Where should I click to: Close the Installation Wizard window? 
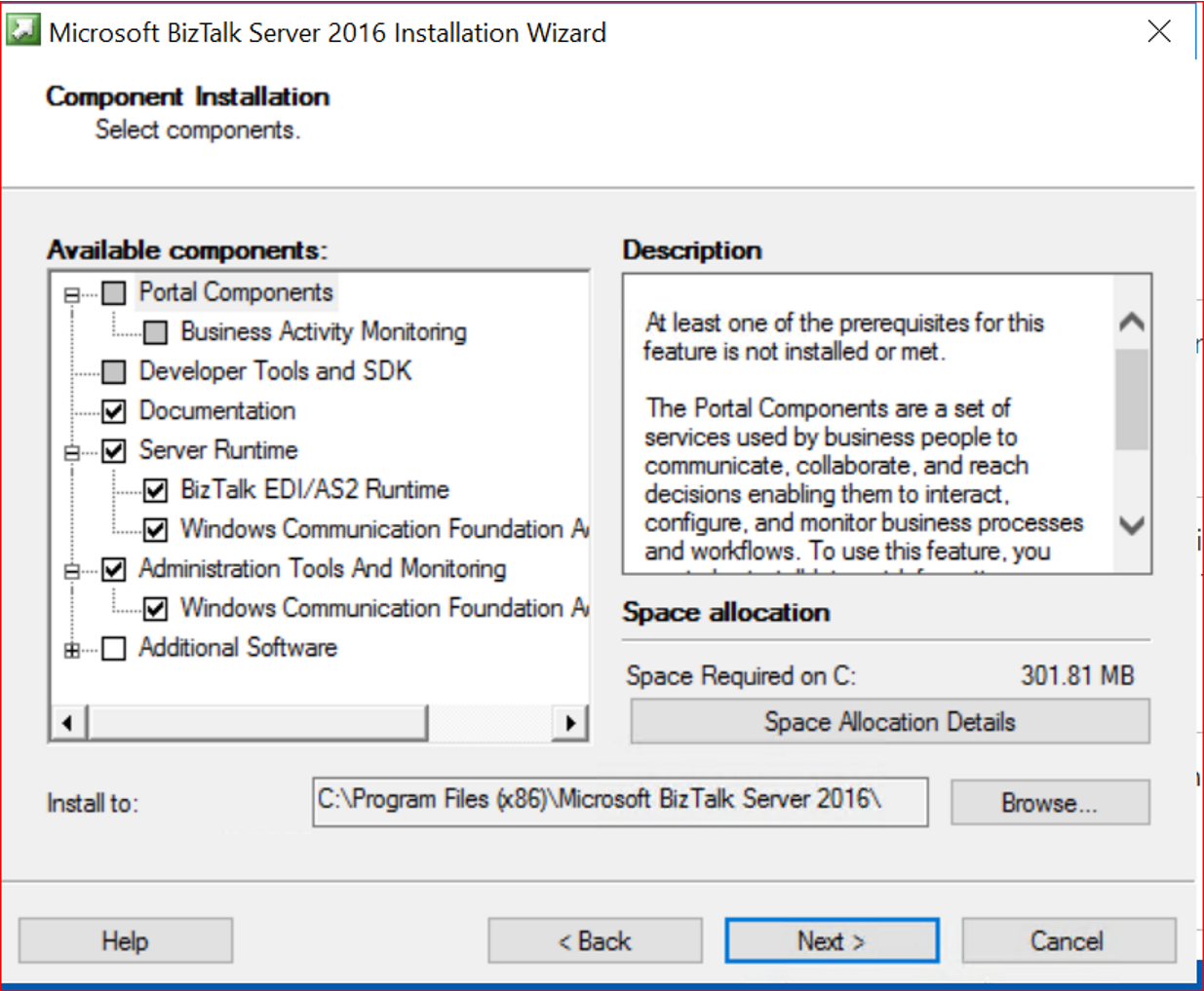1158,31
